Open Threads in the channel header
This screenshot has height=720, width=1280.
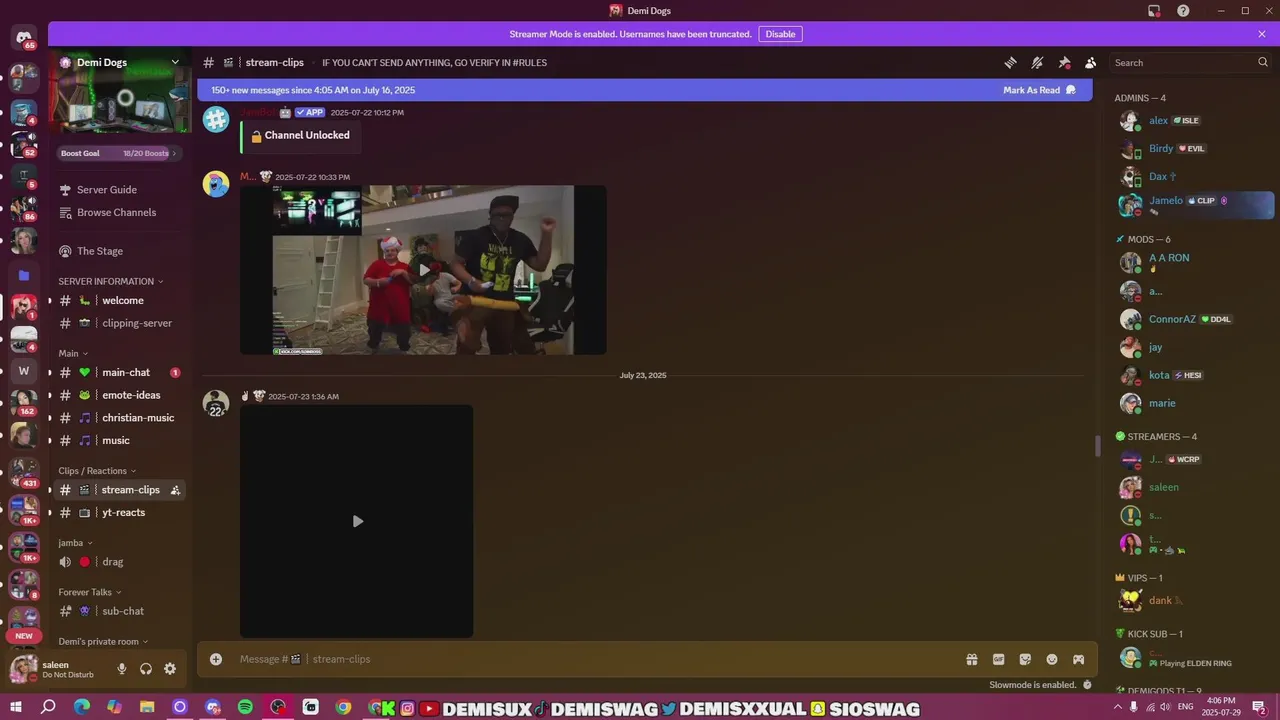[x=1010, y=62]
